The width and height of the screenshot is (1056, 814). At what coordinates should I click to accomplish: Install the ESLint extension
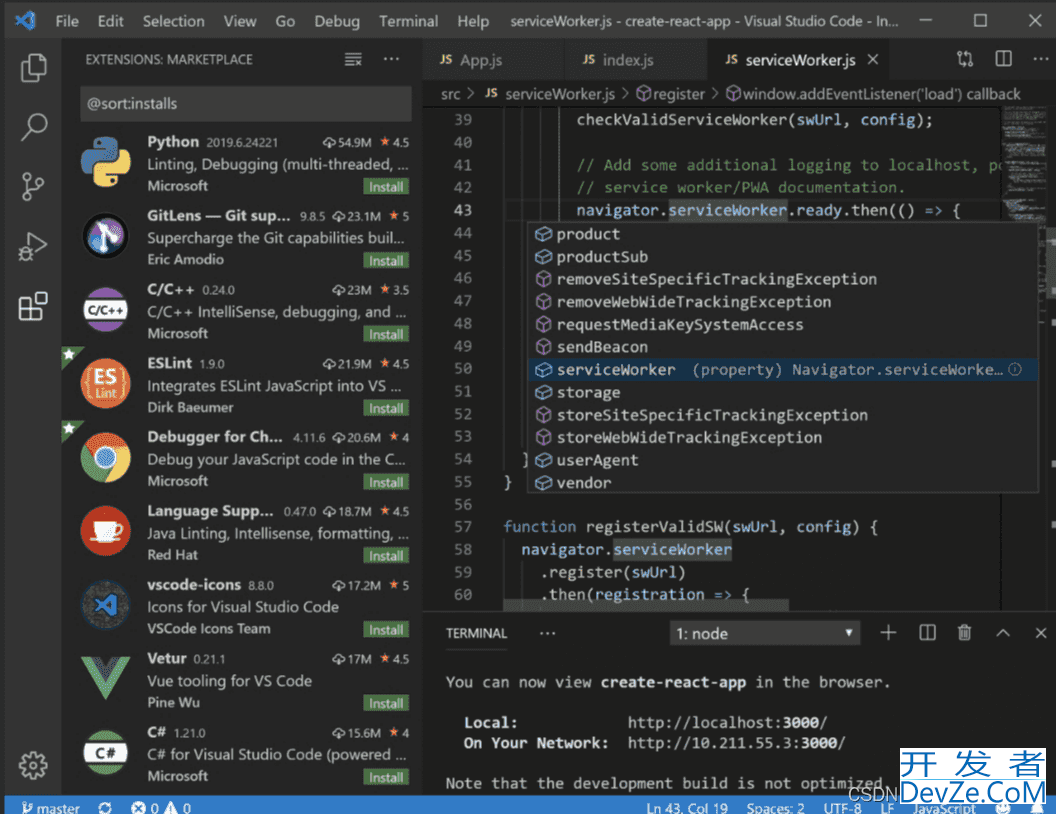click(386, 408)
